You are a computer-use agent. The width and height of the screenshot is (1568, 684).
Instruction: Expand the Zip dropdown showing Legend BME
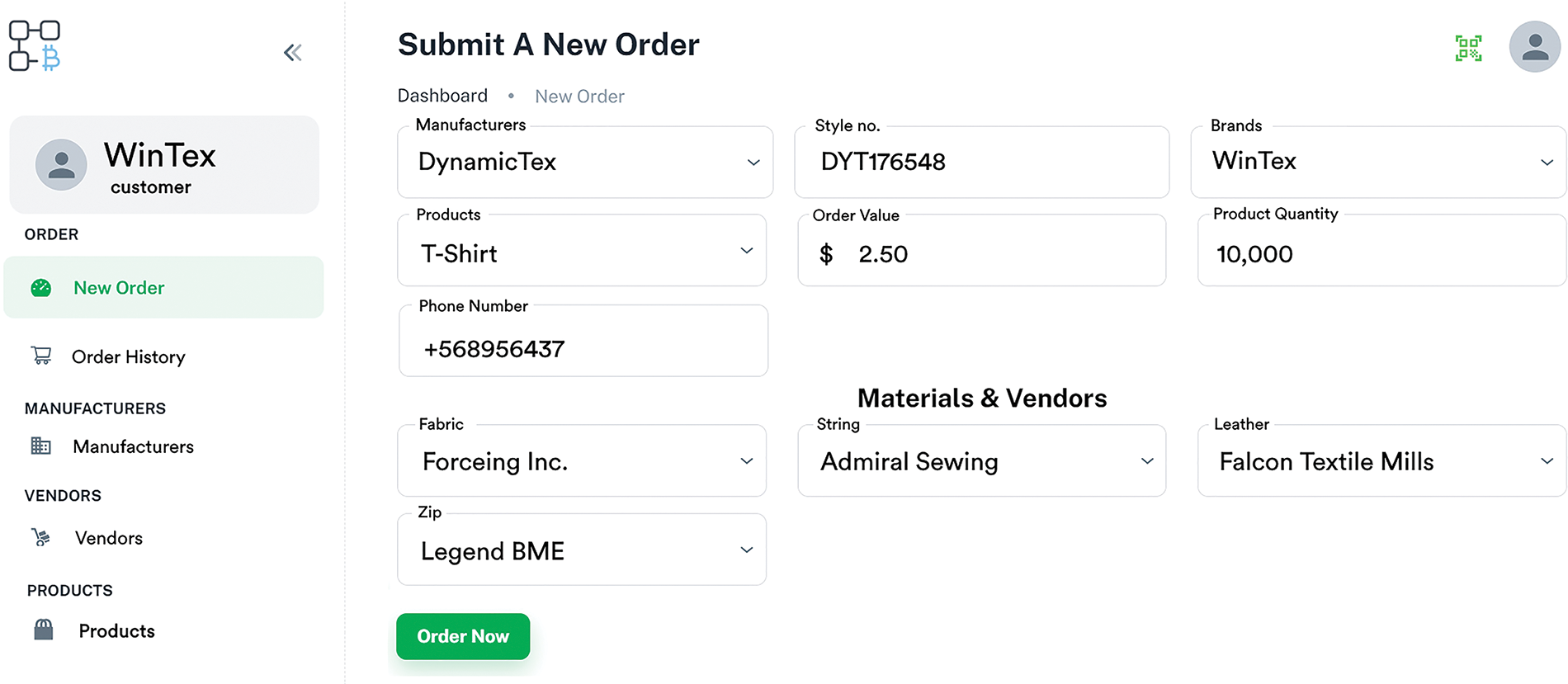click(582, 550)
